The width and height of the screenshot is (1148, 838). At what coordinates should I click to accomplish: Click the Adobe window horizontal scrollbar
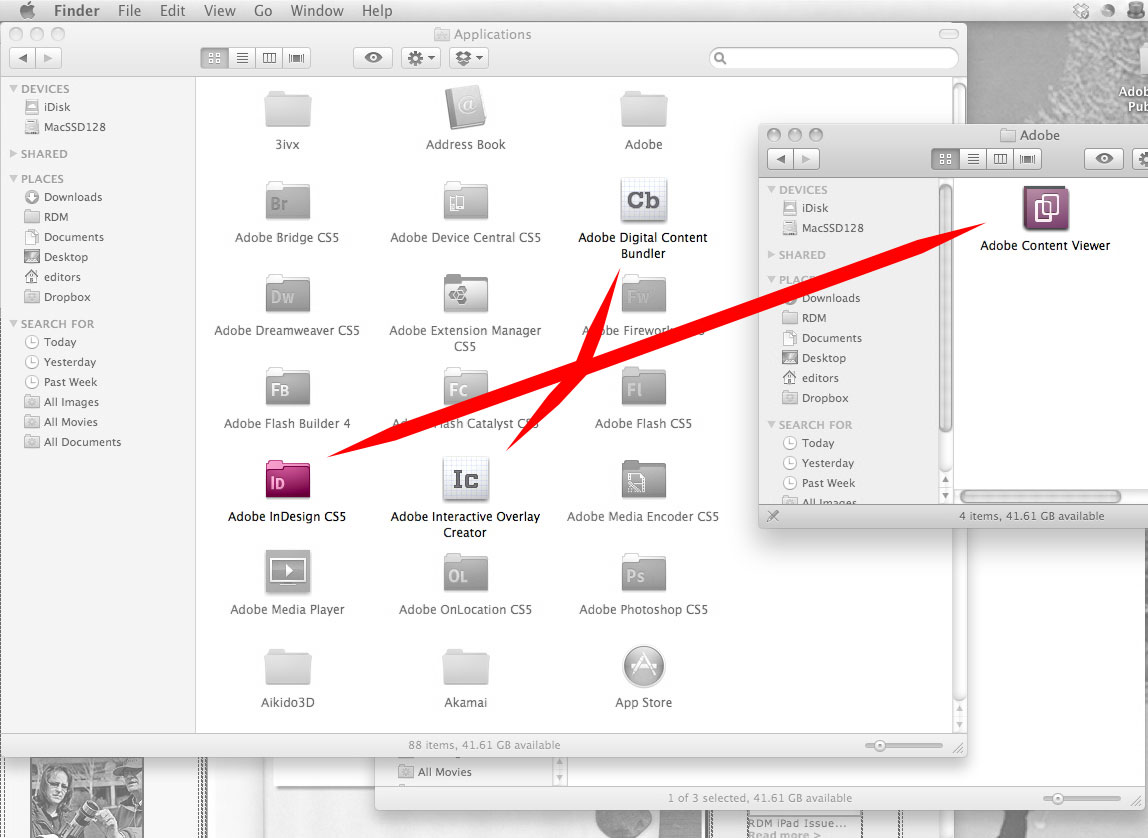pos(1040,496)
